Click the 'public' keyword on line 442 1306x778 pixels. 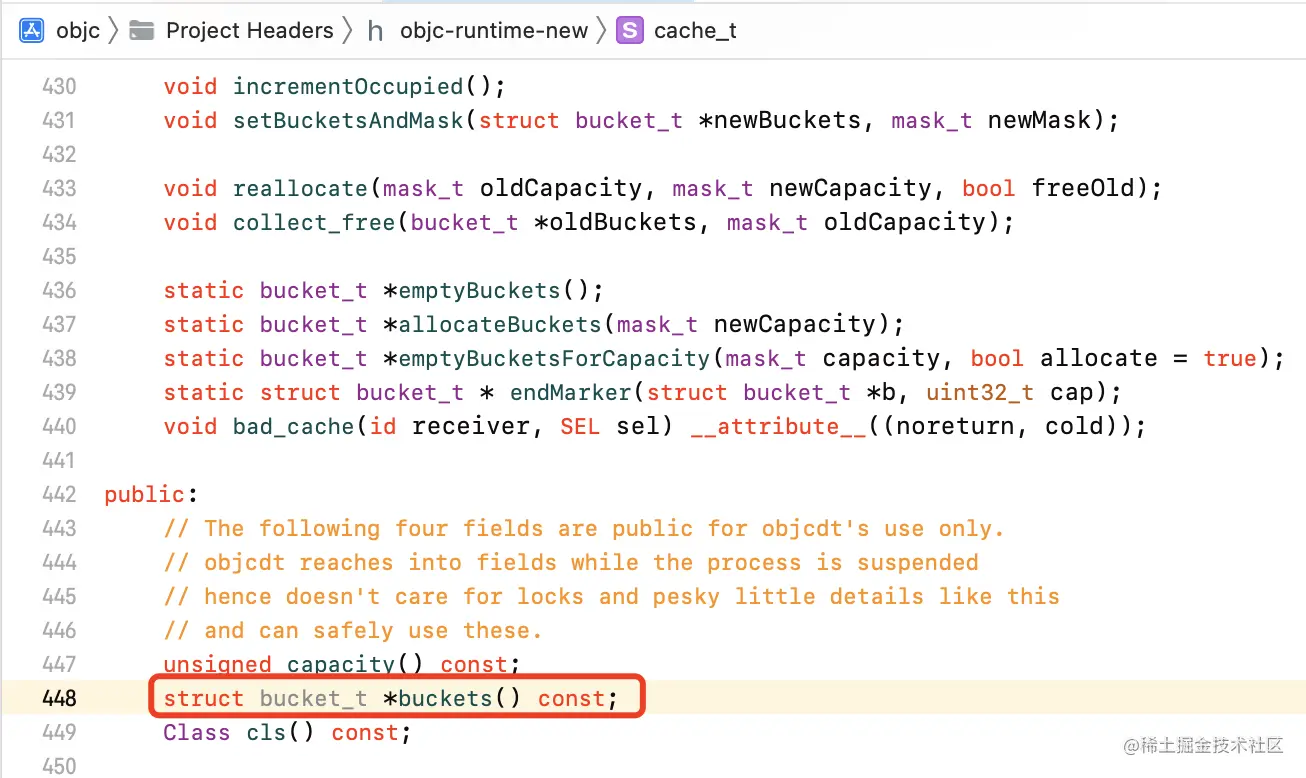pyautogui.click(x=144, y=495)
